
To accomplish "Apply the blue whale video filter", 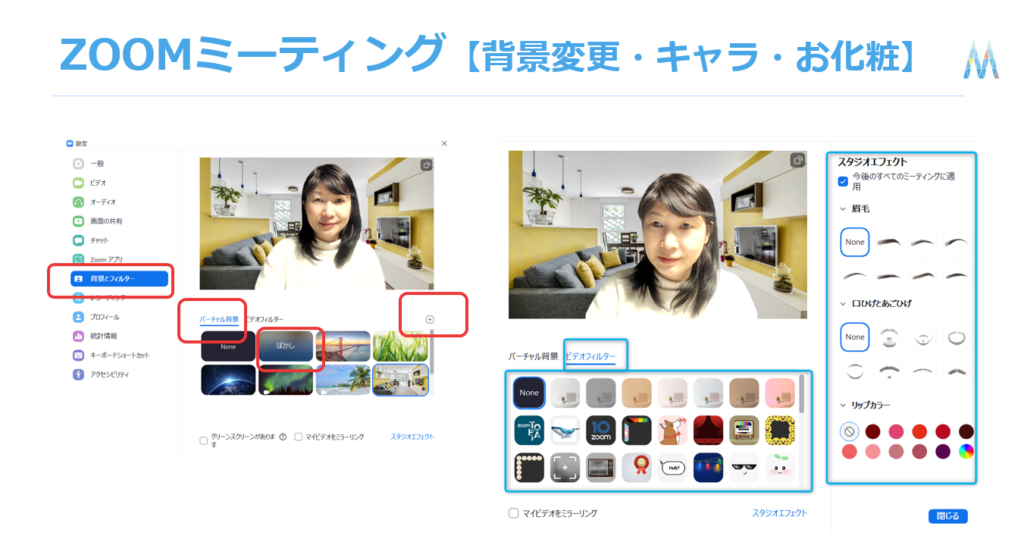I will tap(565, 431).
